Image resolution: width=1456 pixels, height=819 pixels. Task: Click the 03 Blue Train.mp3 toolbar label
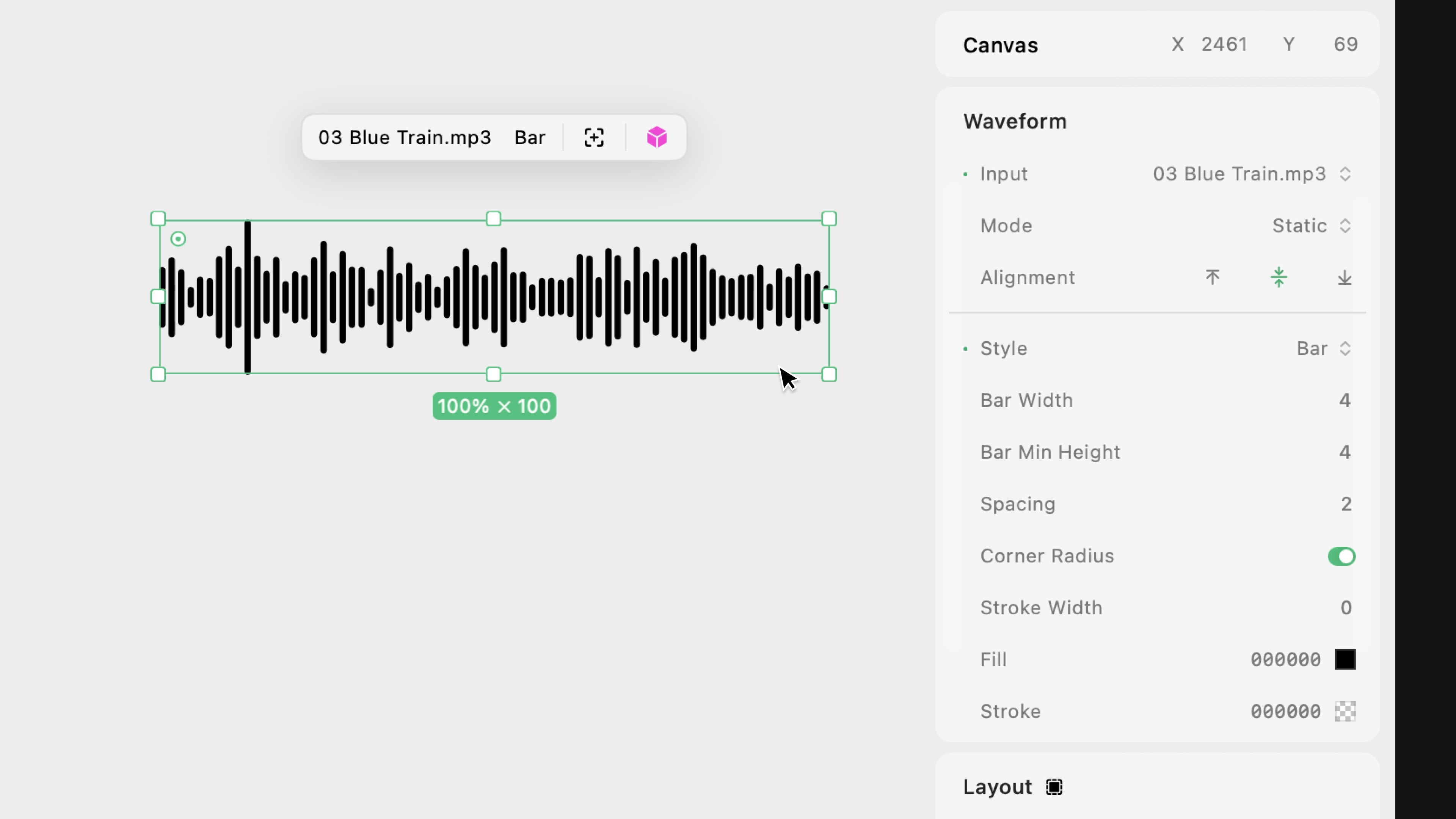click(x=405, y=137)
